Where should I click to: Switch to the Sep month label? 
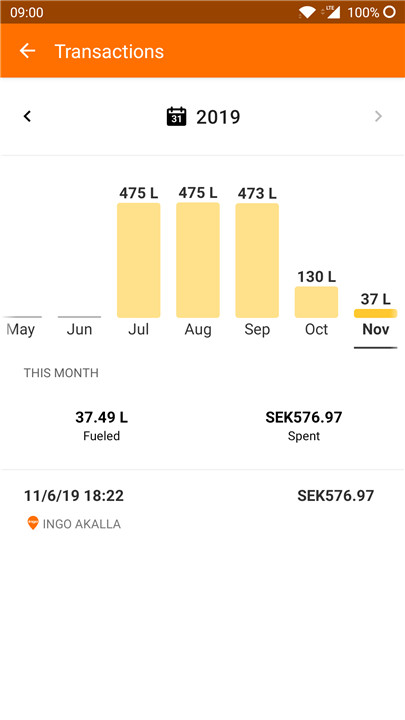(257, 329)
